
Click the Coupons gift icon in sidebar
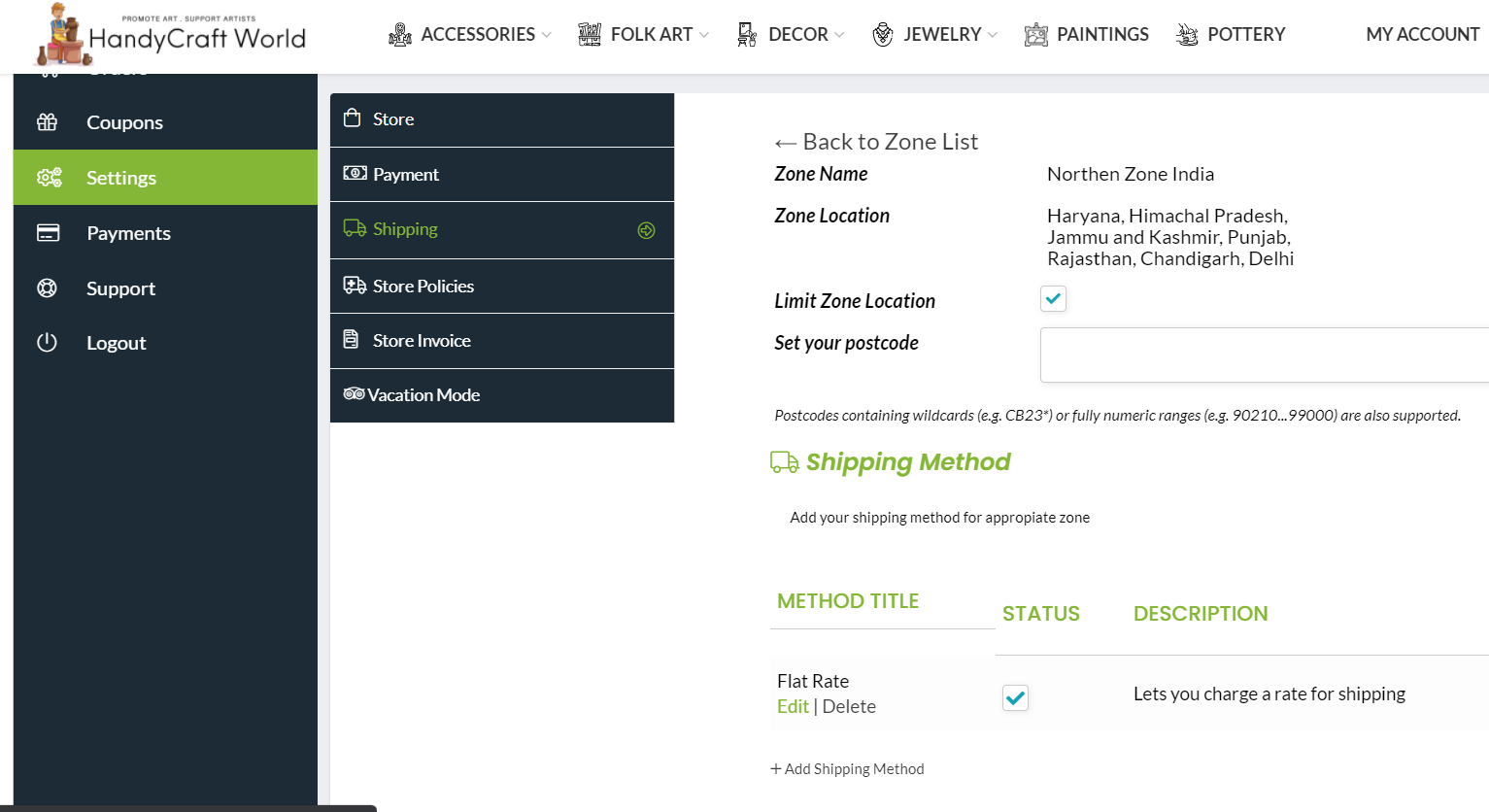[47, 122]
